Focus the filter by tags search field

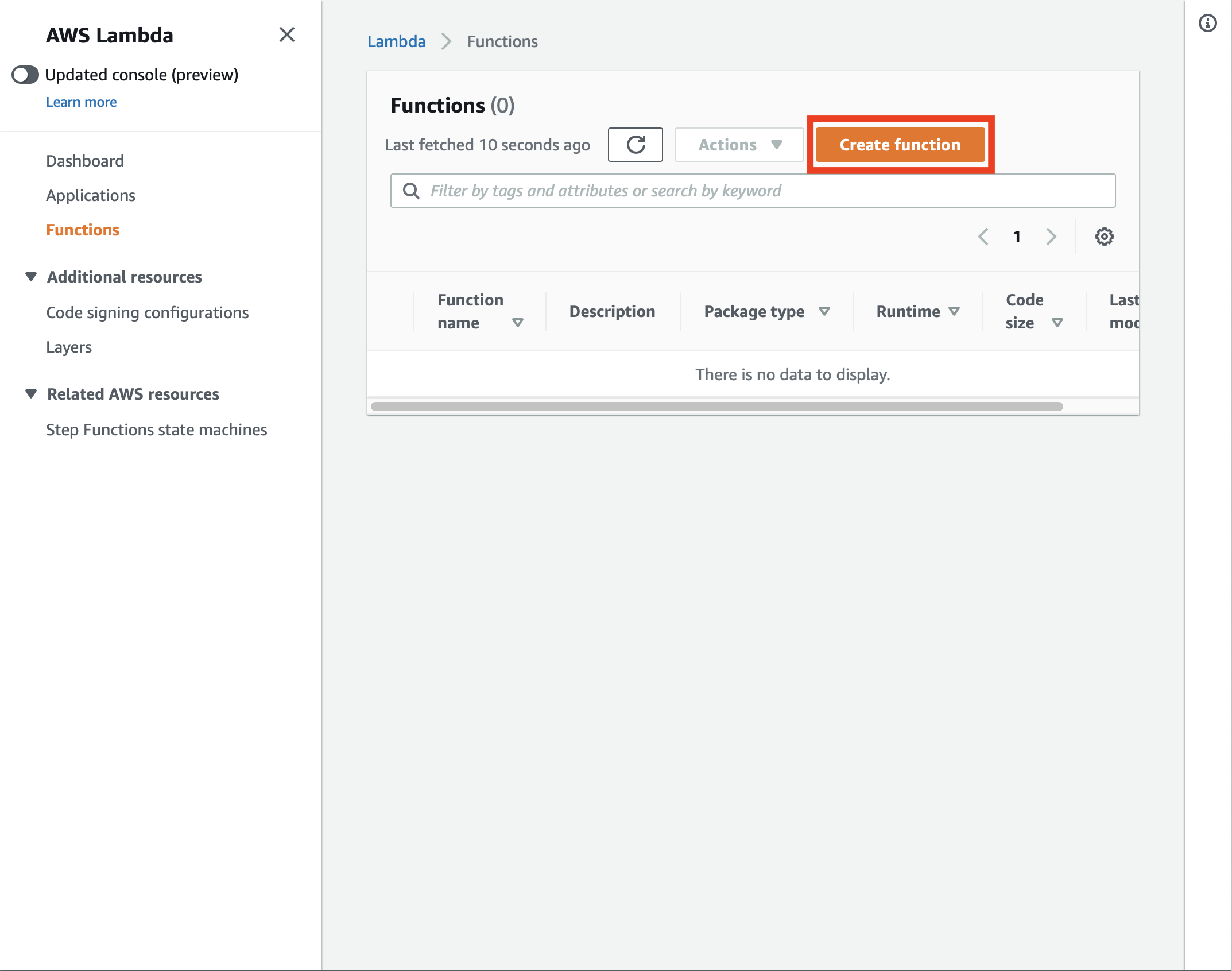pos(753,191)
